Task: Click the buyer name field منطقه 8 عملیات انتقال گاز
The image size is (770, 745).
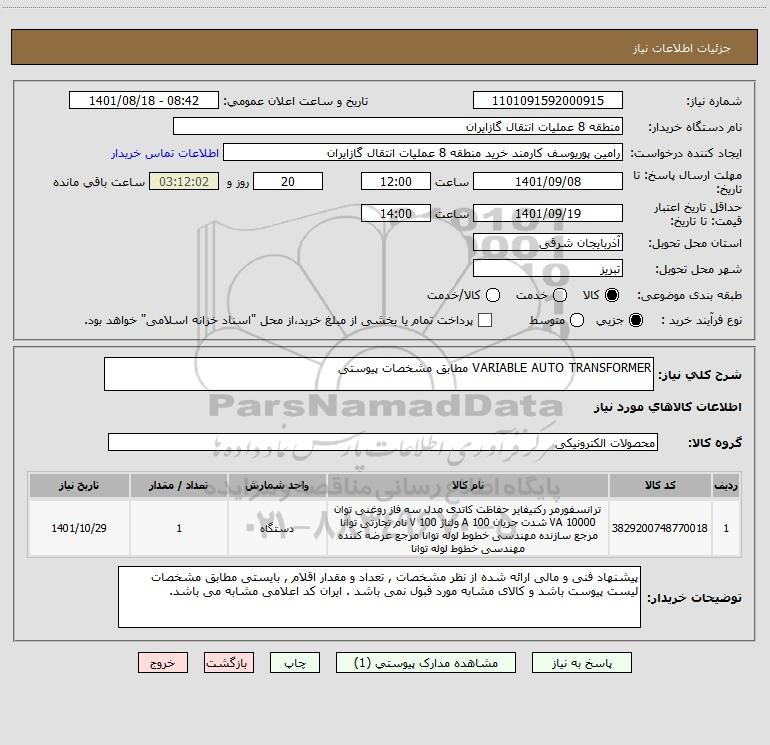Action: (398, 127)
